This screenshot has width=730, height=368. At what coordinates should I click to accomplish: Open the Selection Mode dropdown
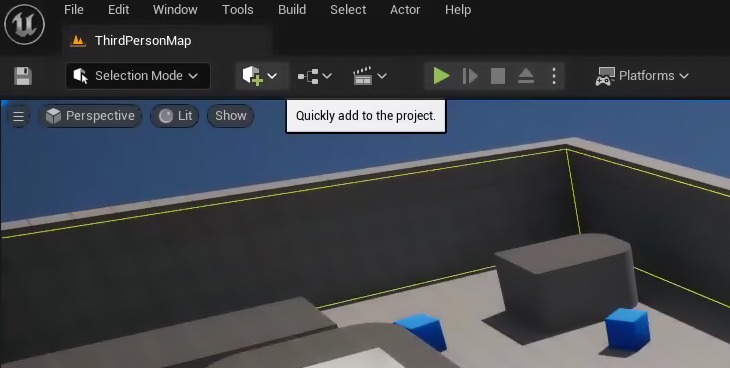138,76
